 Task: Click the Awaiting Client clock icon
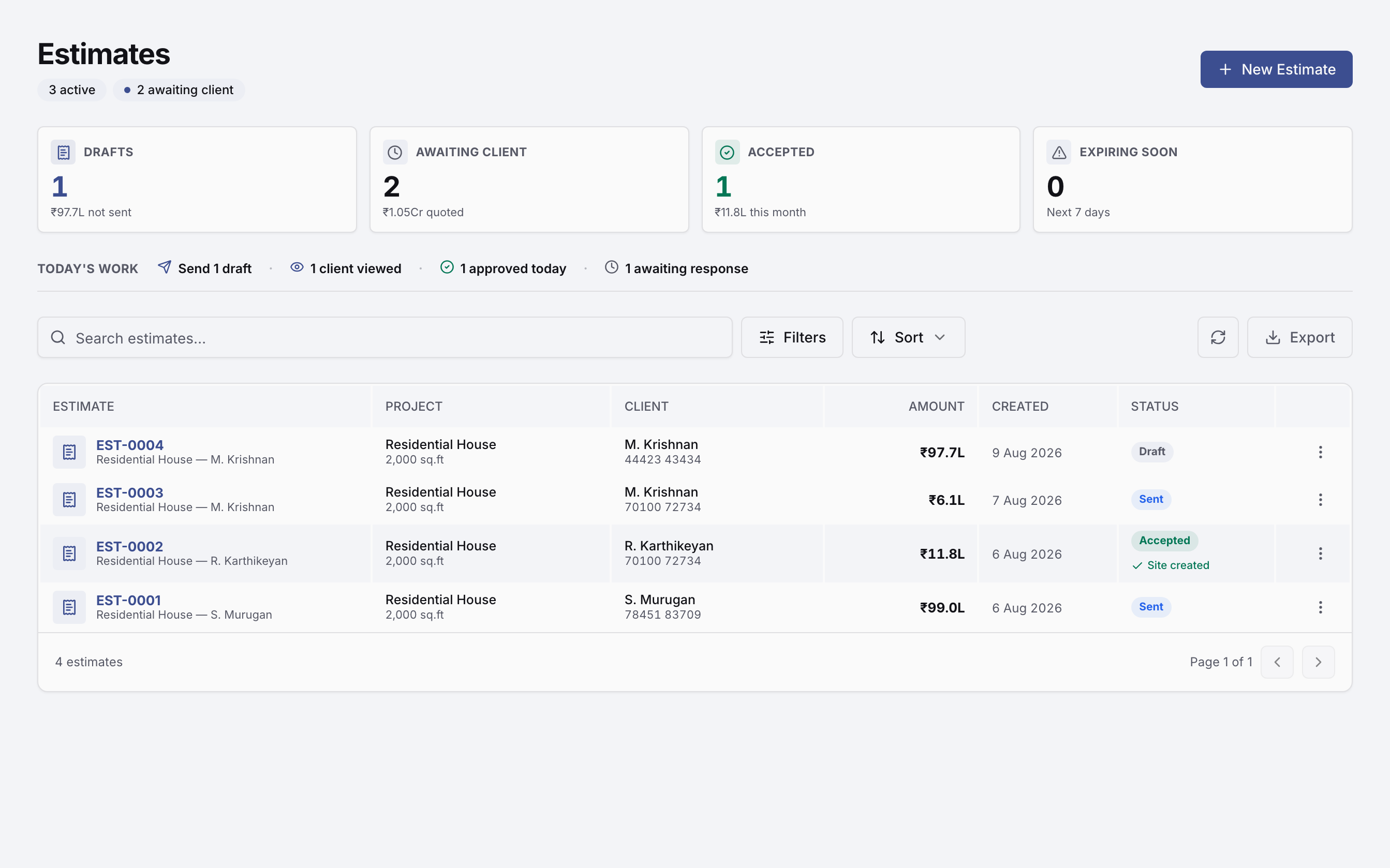coord(395,152)
